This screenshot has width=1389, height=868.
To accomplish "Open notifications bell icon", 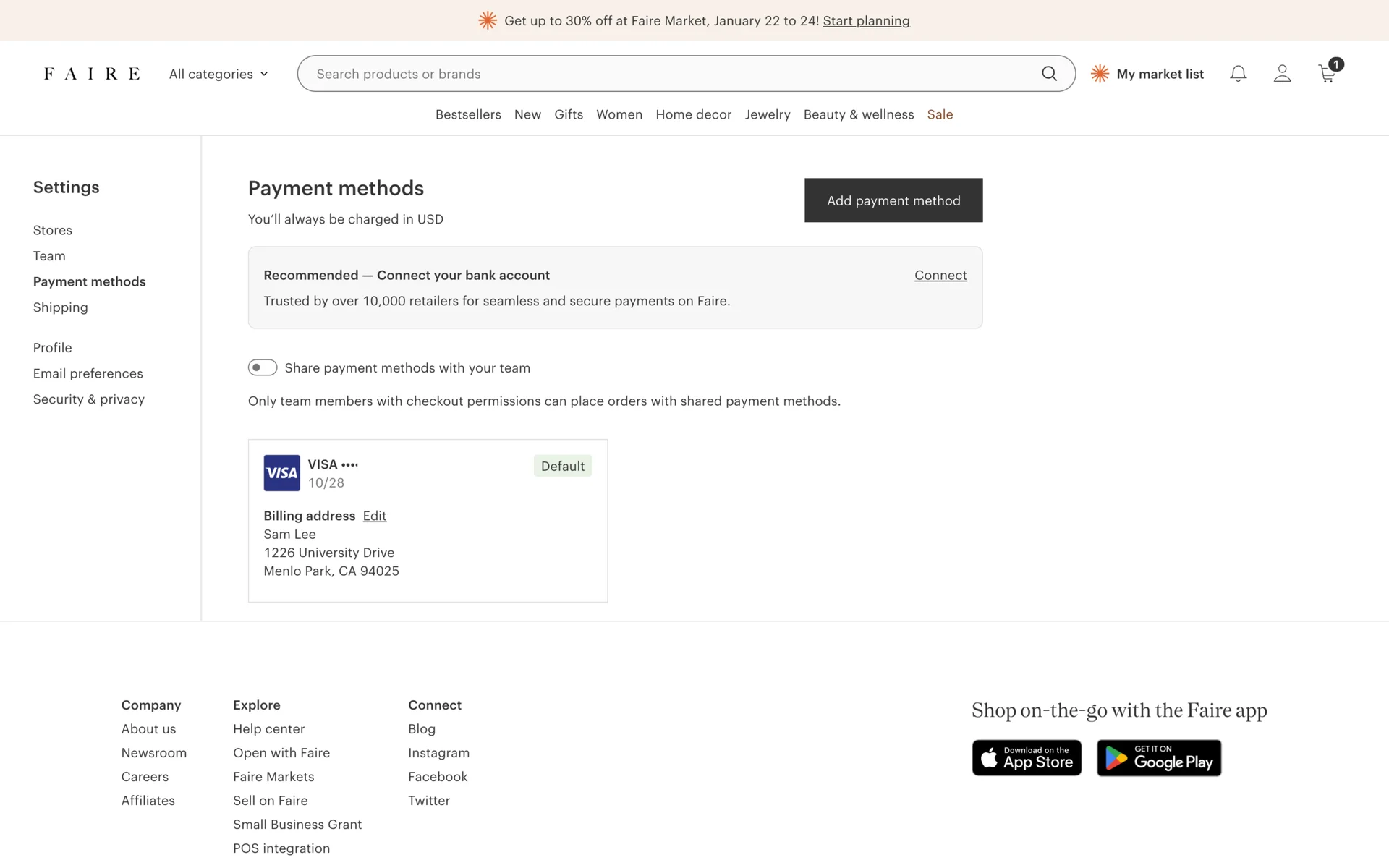I will tap(1238, 74).
